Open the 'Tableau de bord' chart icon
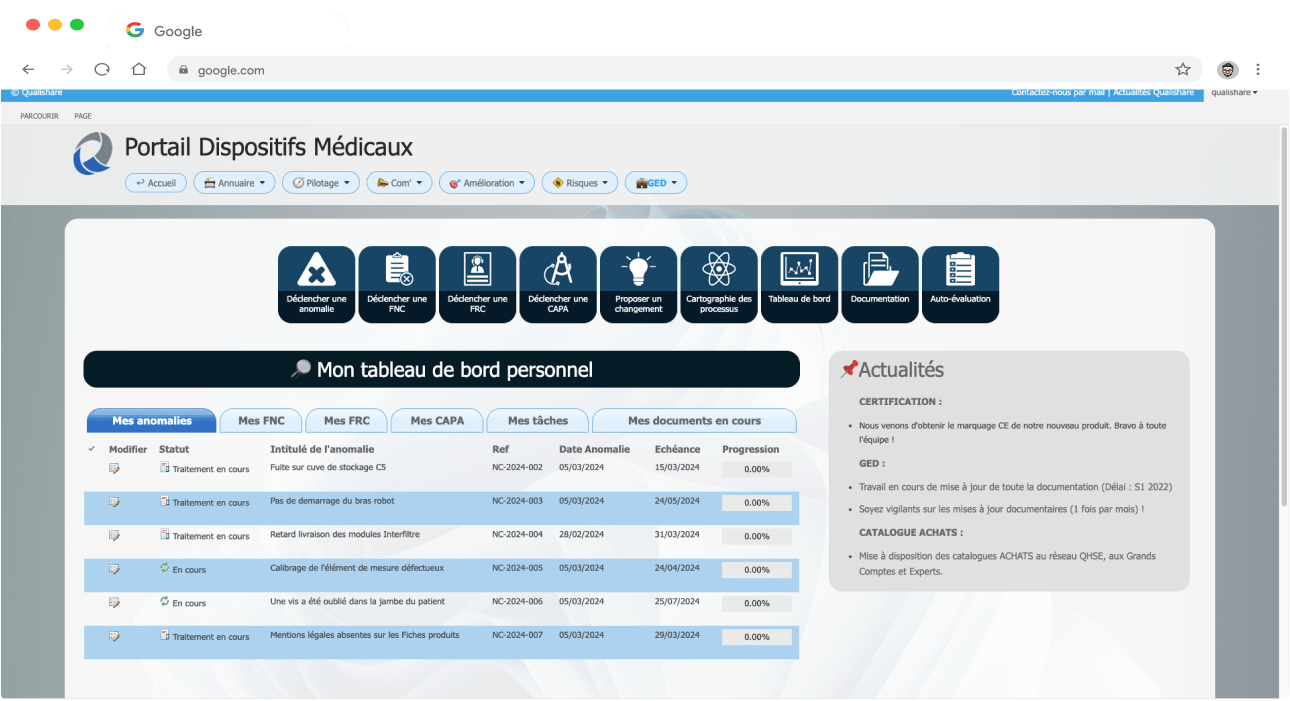This screenshot has width=1290, height=701. (799, 284)
